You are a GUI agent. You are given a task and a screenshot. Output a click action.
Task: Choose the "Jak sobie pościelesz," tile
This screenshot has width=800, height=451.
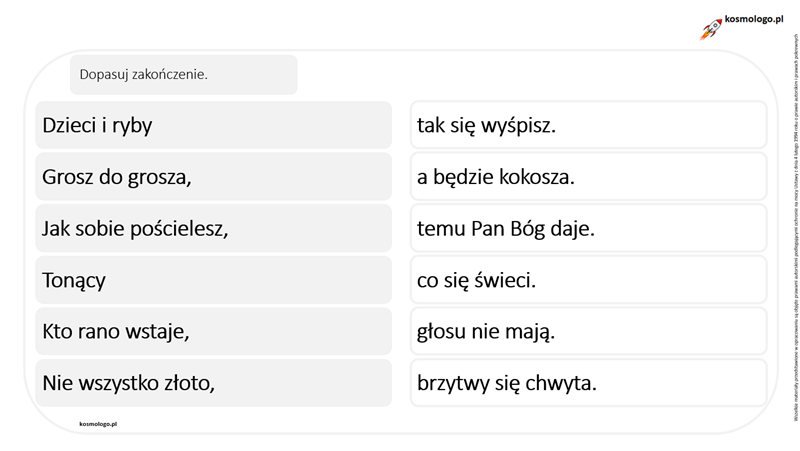click(x=213, y=228)
